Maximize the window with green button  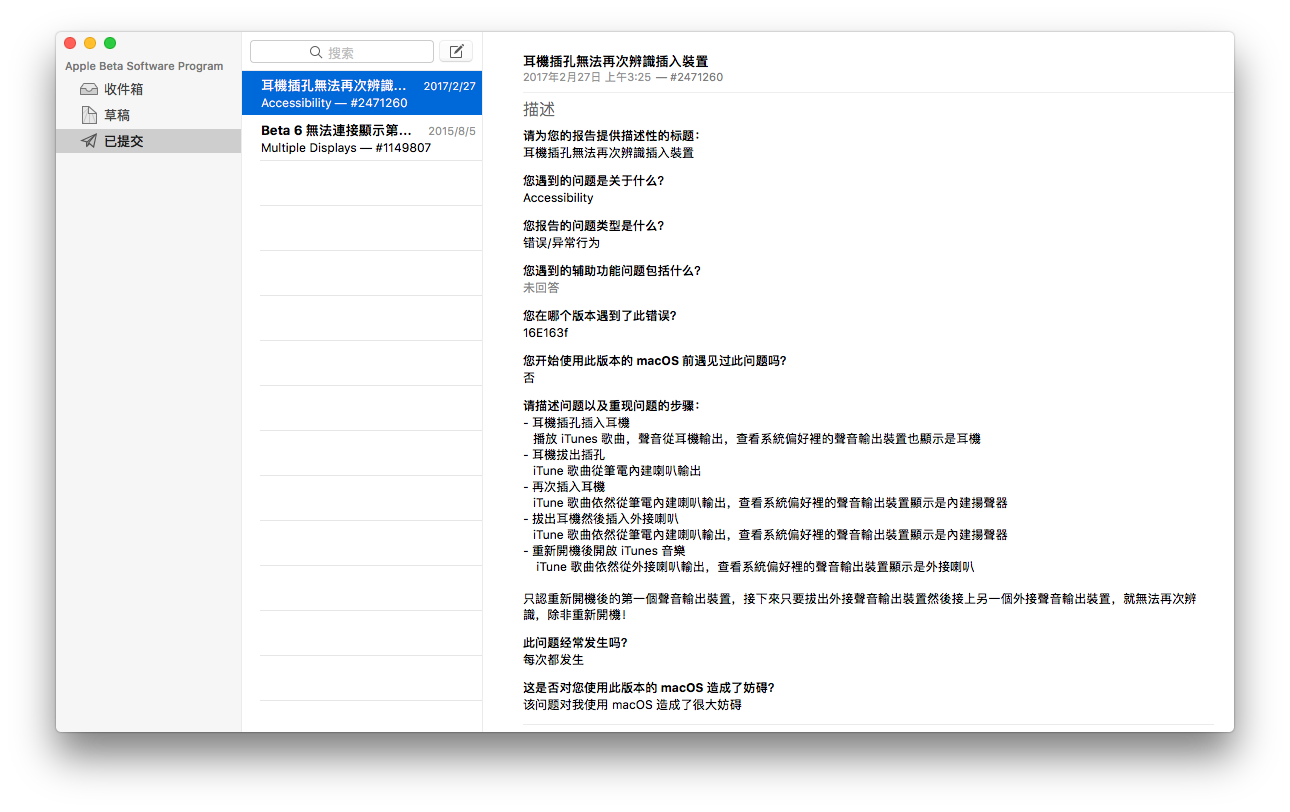[110, 43]
